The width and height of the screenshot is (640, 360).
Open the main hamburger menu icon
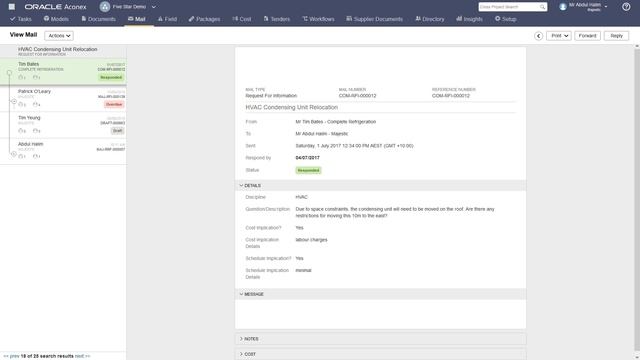pyautogui.click(x=11, y=7)
